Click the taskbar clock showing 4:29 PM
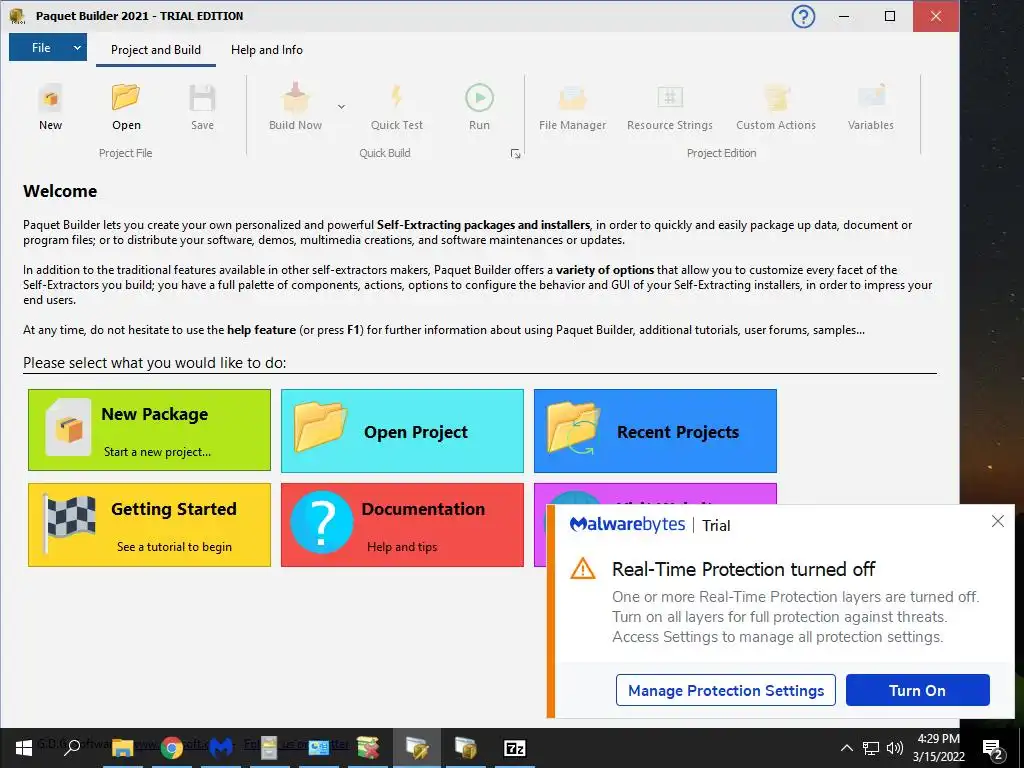Viewport: 1024px width, 768px height. [938, 748]
